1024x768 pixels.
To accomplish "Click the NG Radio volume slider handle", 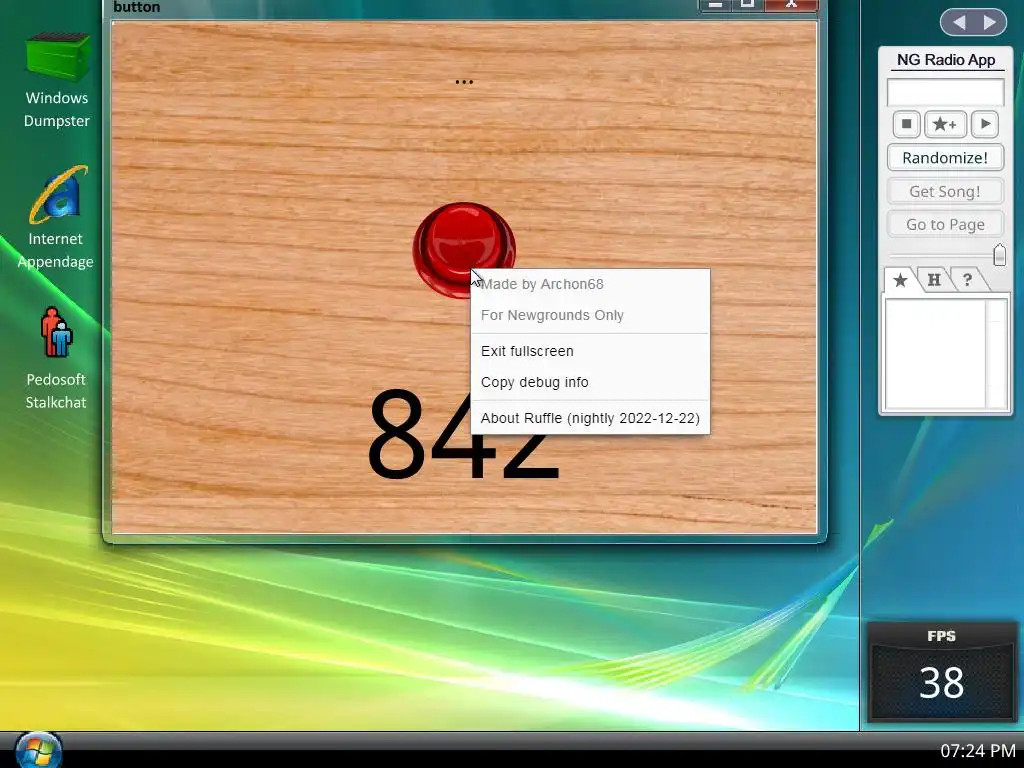I will click(x=999, y=255).
